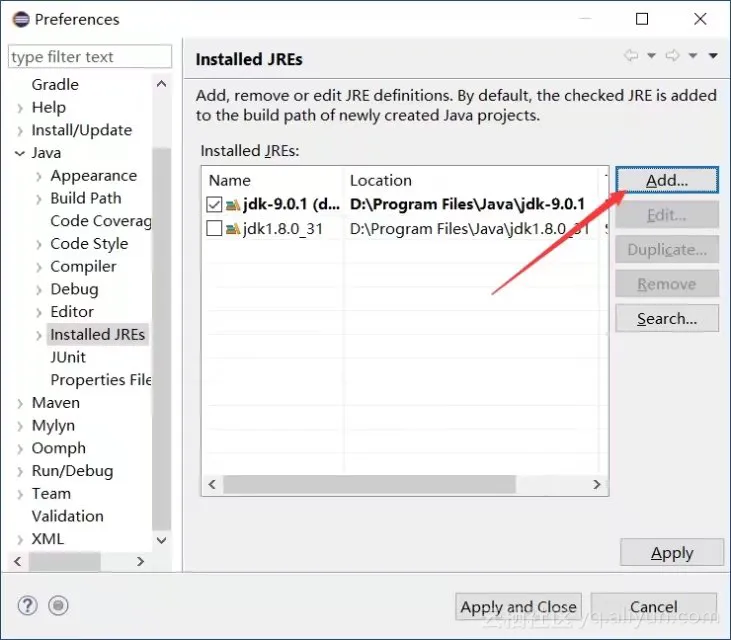Expand the Debug tree node

(39, 290)
